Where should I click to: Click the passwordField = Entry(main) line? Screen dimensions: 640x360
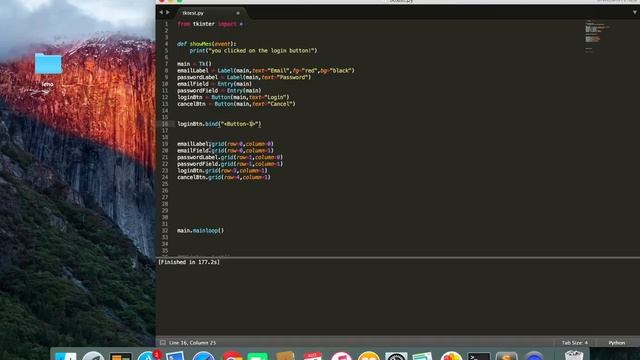pyautogui.click(x=219, y=91)
